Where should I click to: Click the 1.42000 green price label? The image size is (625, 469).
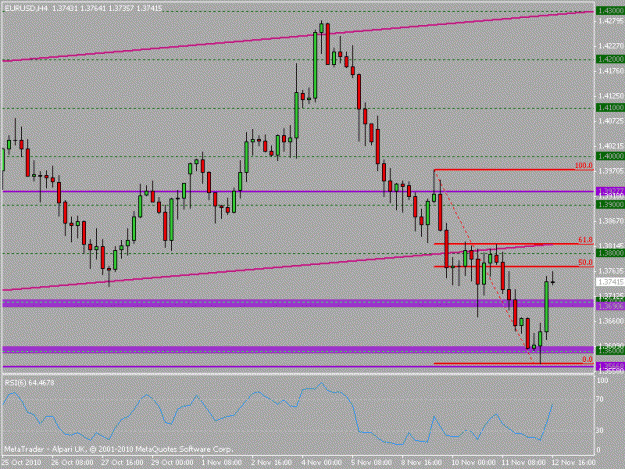point(610,59)
